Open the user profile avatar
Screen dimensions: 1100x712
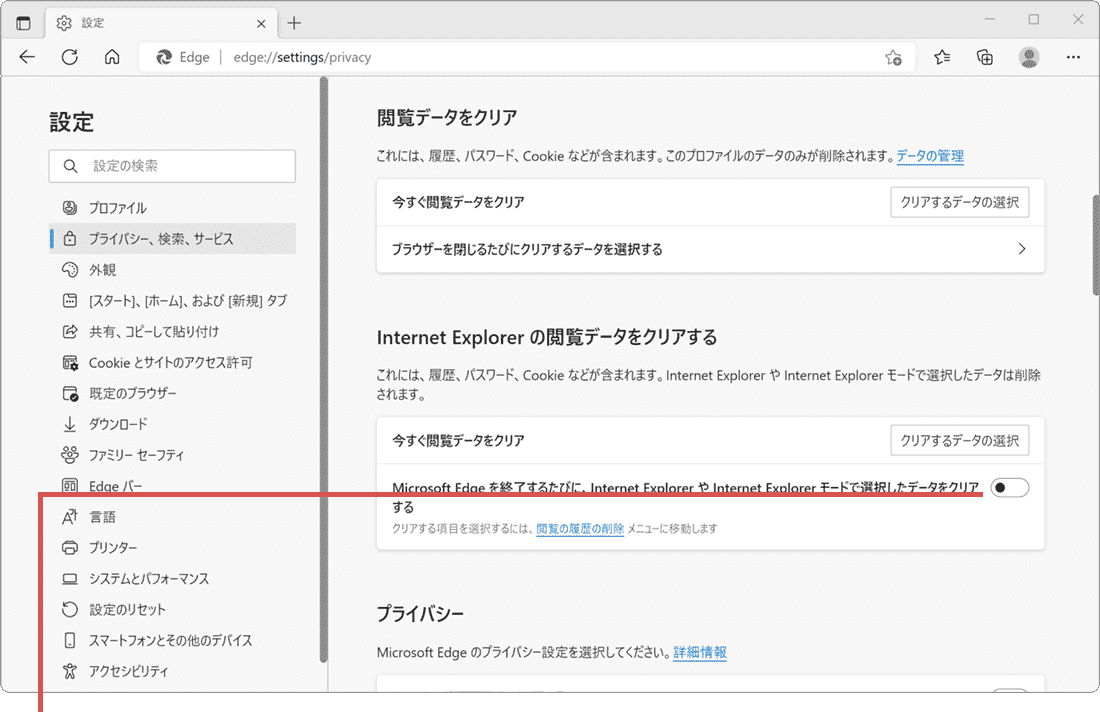click(x=1029, y=58)
